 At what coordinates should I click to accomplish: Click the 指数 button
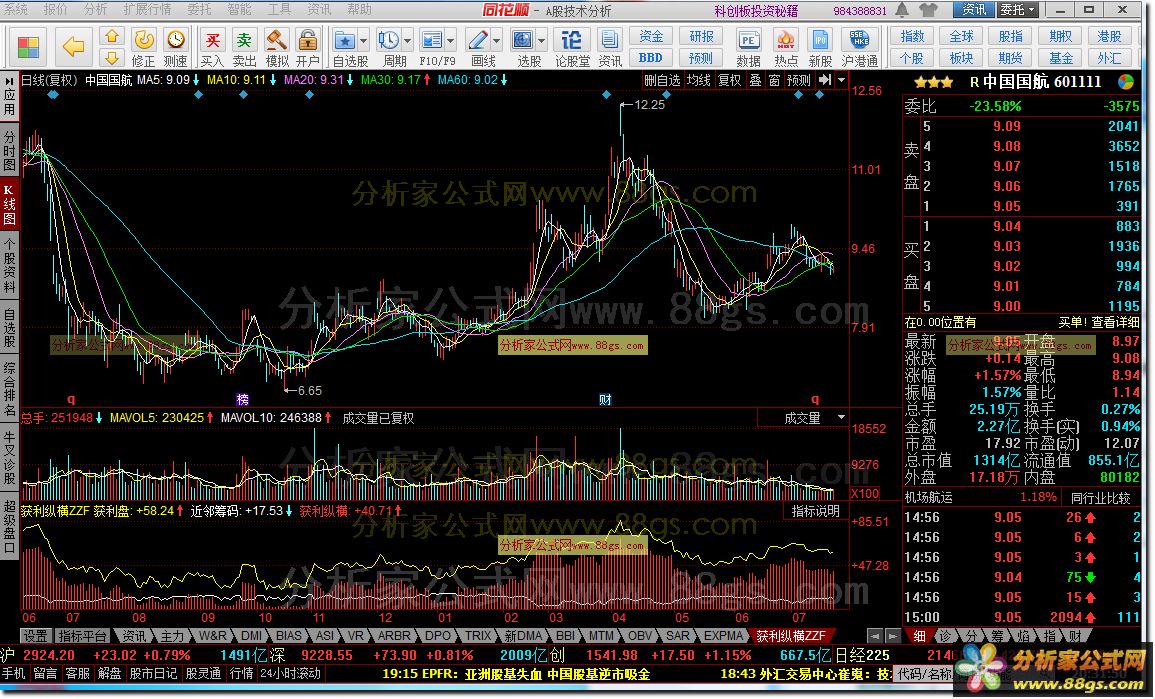coord(912,36)
